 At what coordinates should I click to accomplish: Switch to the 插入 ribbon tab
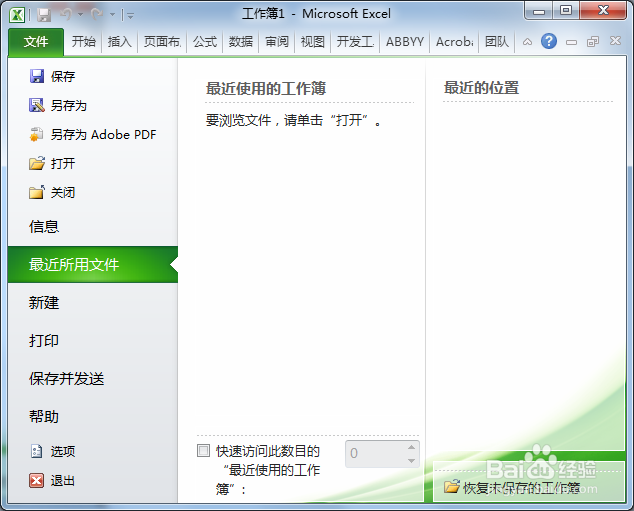click(120, 42)
